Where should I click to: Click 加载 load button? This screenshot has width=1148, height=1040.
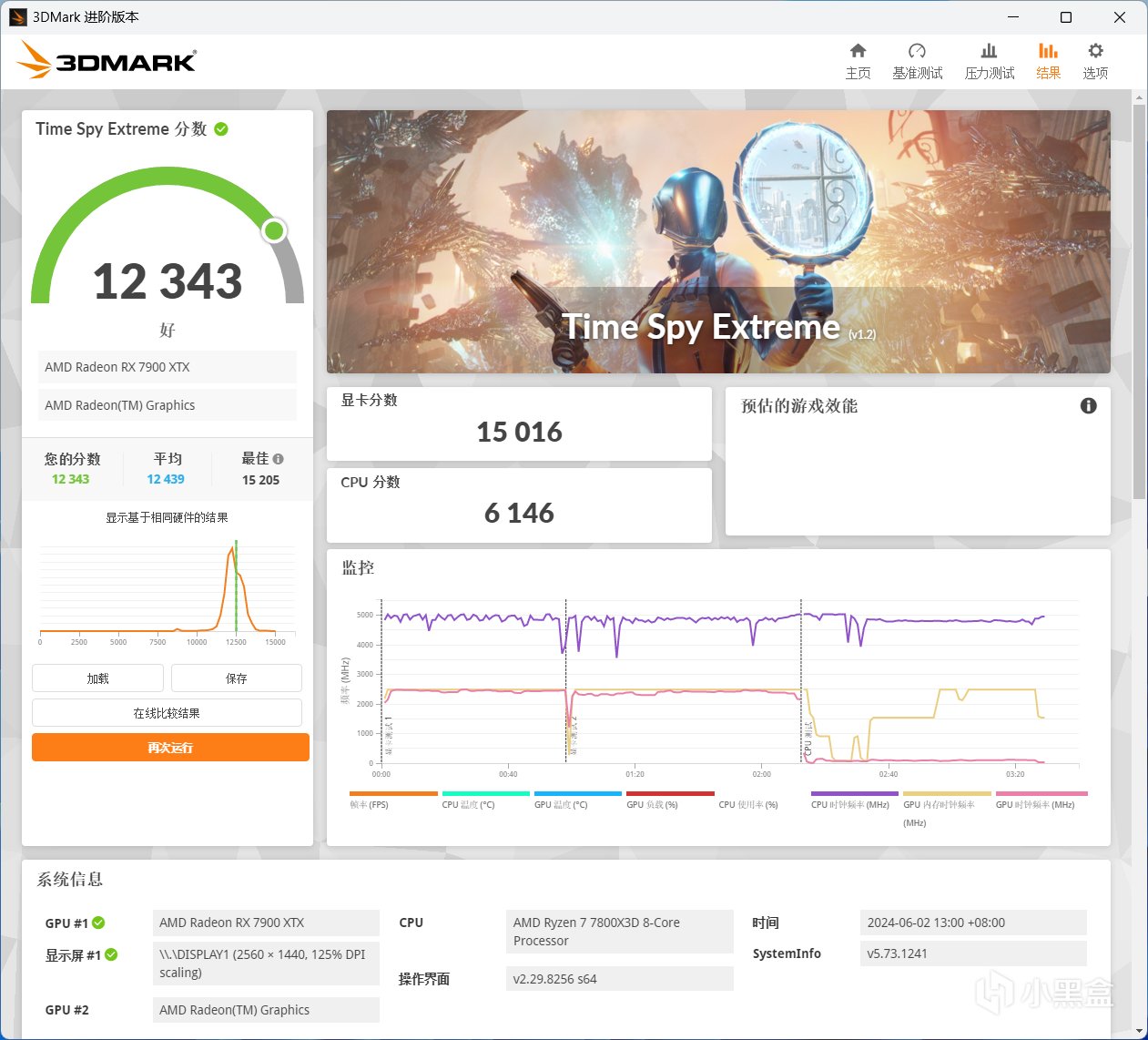(97, 678)
